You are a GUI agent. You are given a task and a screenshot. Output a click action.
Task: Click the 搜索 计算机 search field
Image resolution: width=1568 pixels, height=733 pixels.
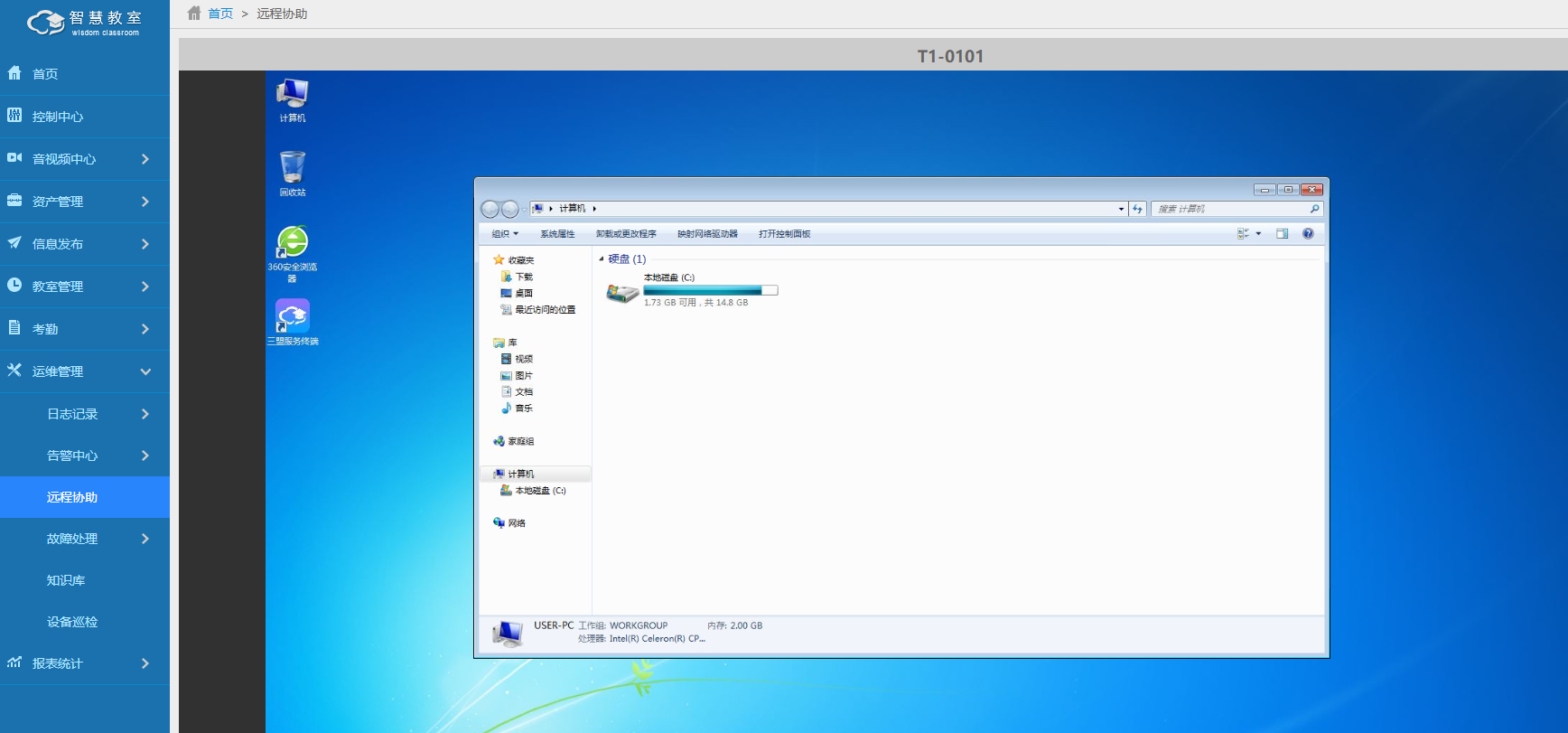pyautogui.click(x=1228, y=209)
